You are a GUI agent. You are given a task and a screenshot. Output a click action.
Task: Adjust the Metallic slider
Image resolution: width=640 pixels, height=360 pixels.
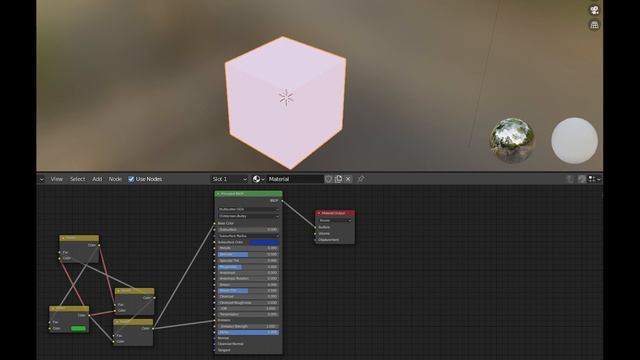pos(249,248)
